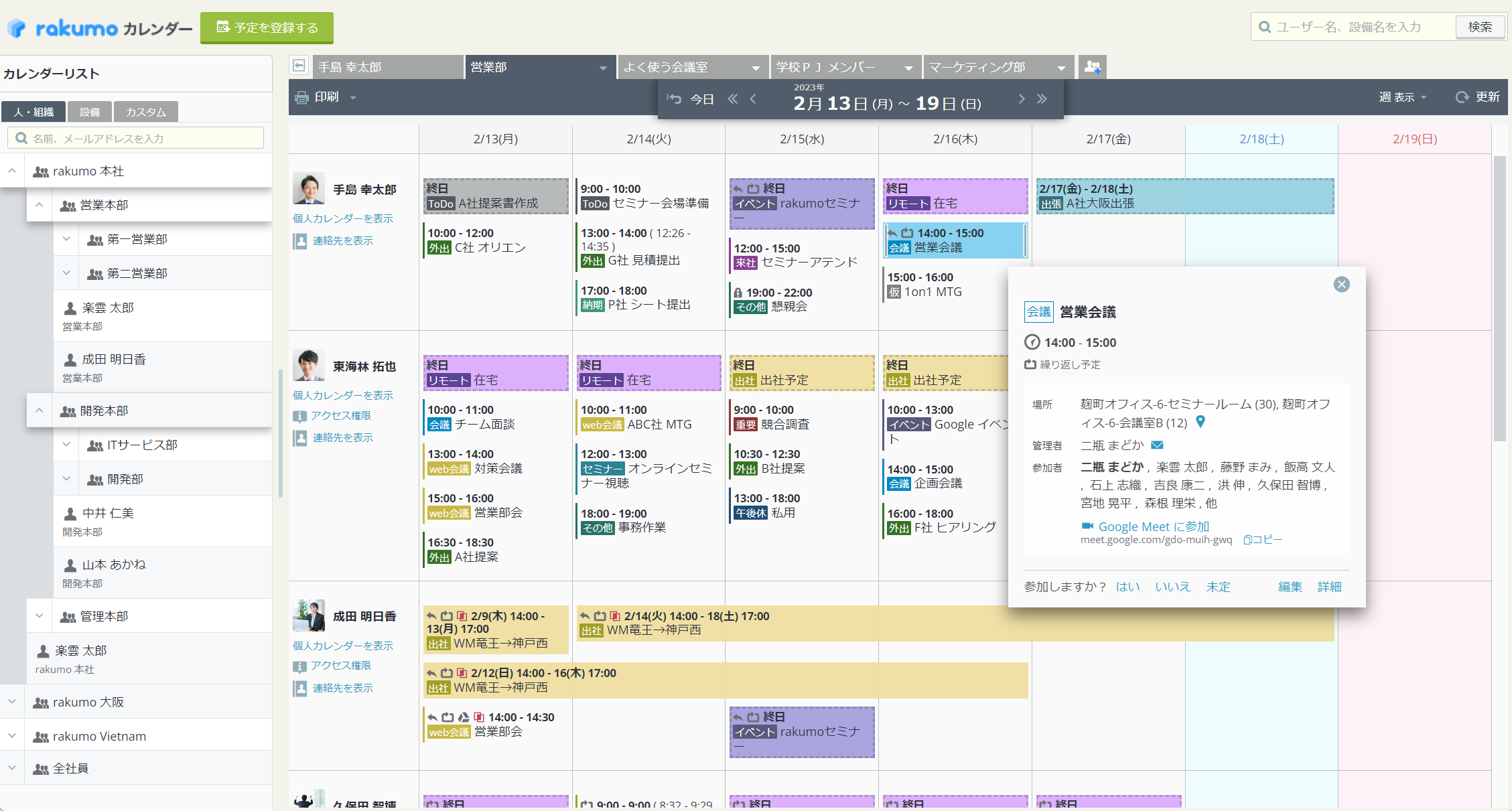Switch to the カスタム tab
This screenshot has width=1512, height=811.
[x=145, y=112]
